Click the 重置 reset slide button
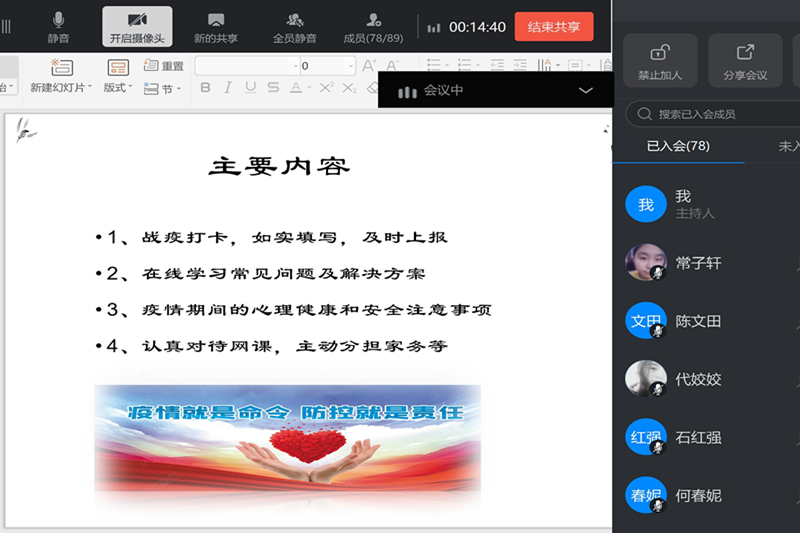Viewport: 800px width, 533px height. pyautogui.click(x=165, y=66)
